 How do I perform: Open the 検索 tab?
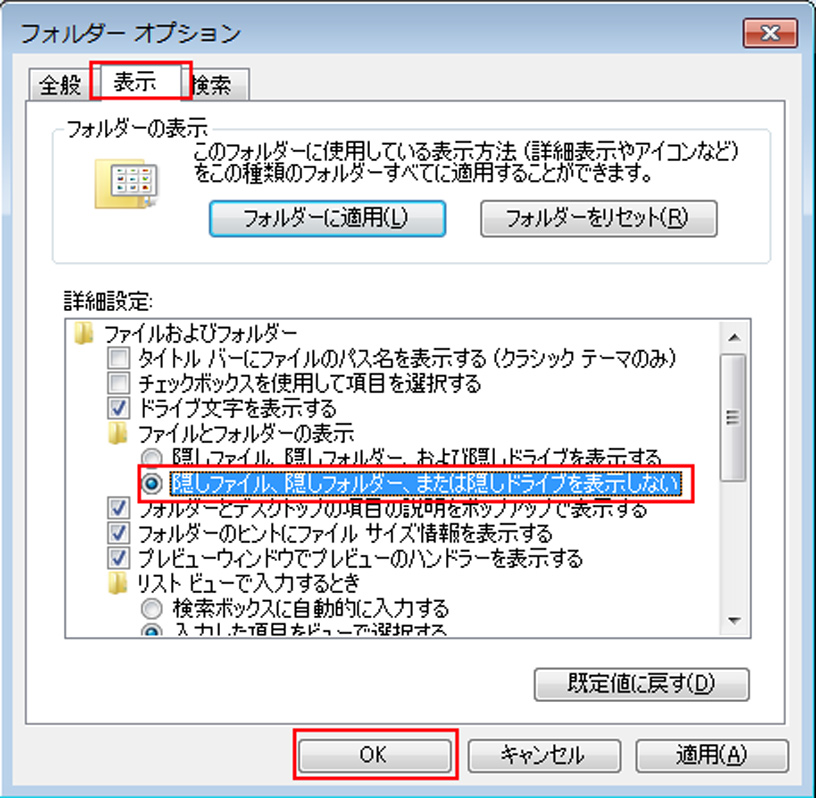(214, 84)
